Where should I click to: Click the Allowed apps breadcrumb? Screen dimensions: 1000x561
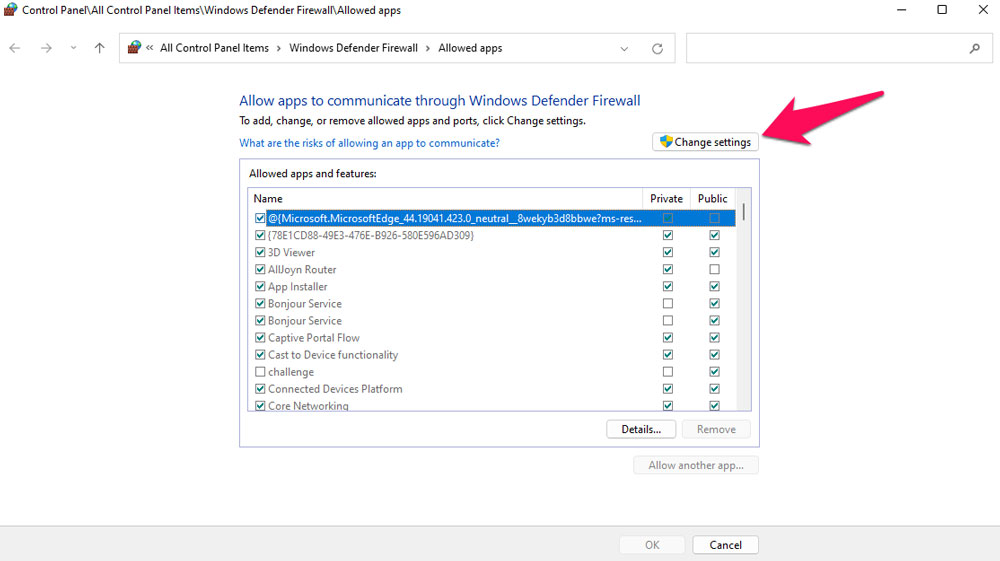(470, 48)
